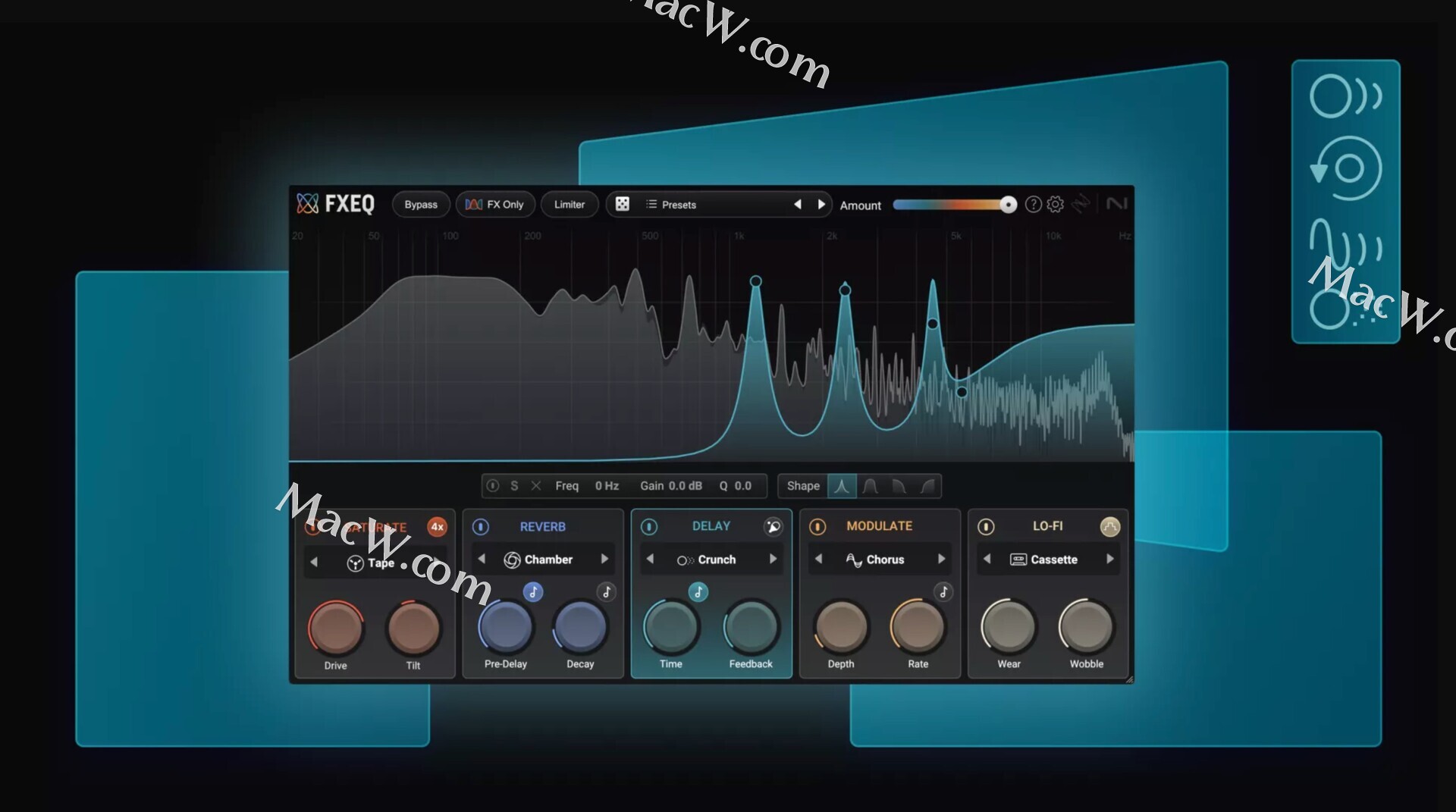Select the EQ band node near 2k
Viewport: 1456px width, 812px height.
[x=845, y=290]
